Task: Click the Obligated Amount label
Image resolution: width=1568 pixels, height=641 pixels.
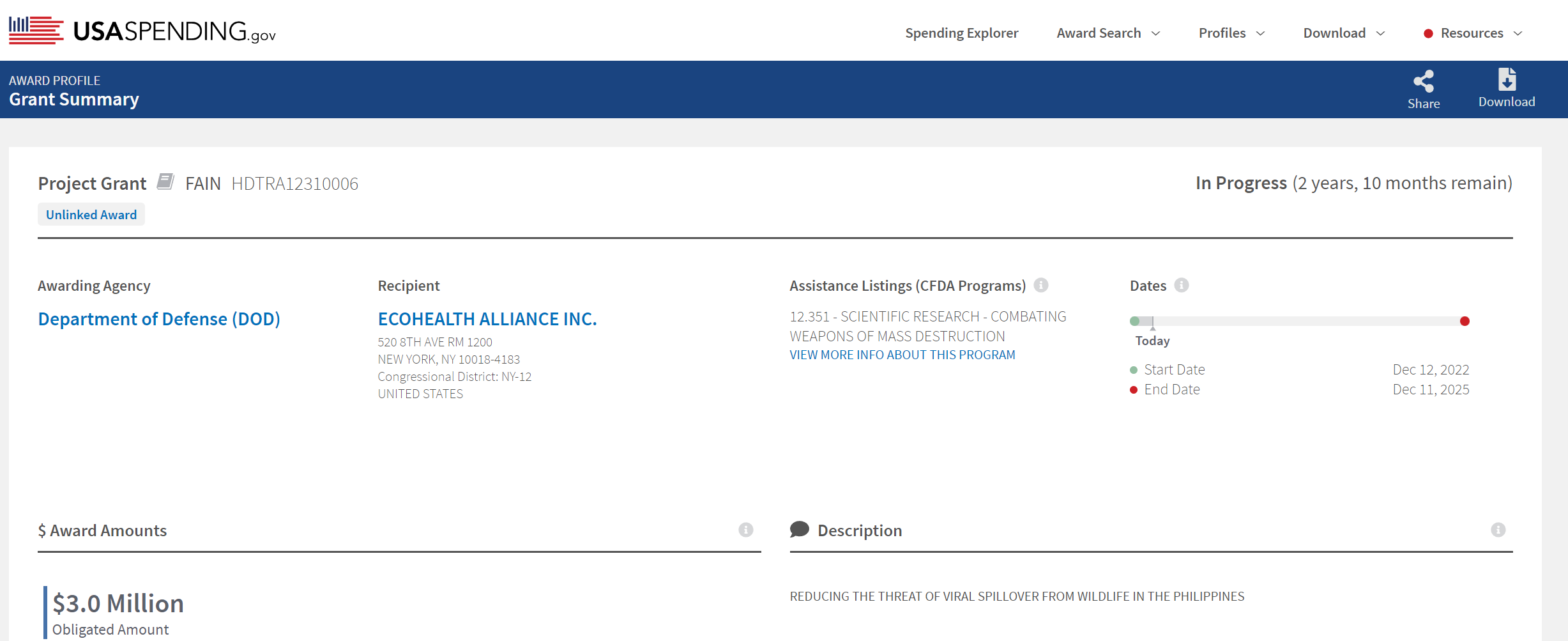Action: pos(110,629)
